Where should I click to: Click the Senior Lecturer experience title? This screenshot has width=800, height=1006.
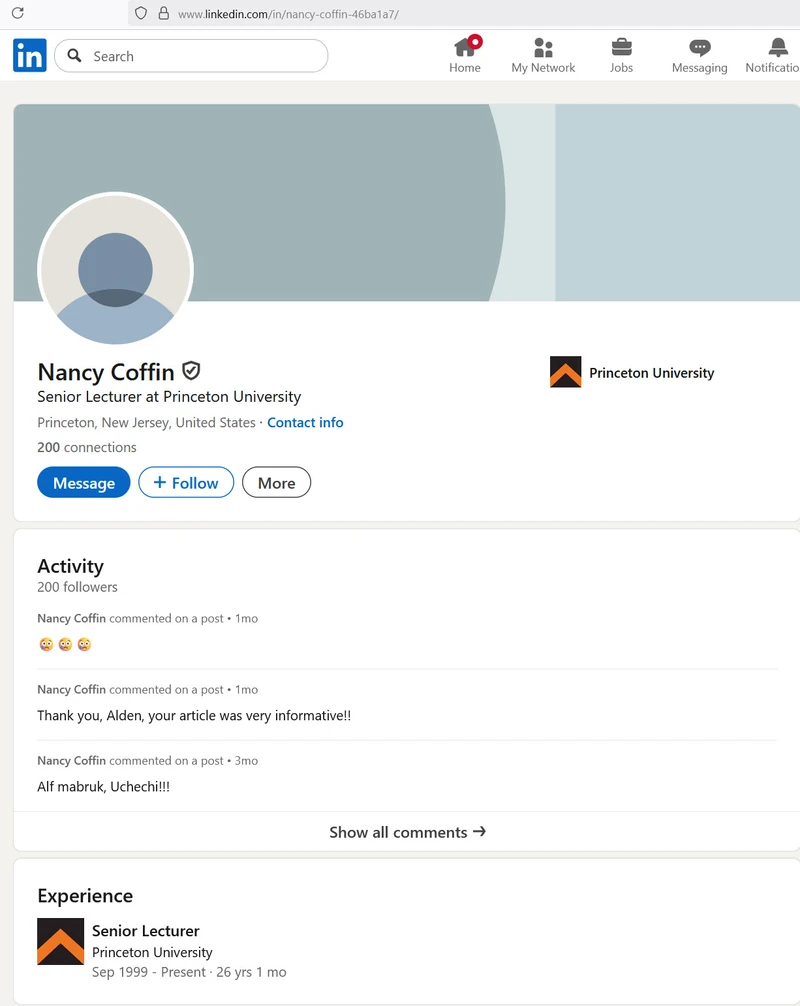[146, 930]
